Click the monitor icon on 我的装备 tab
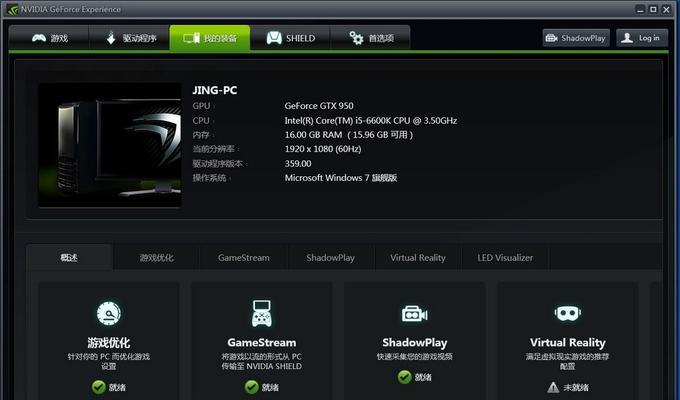Image resolution: width=680 pixels, height=400 pixels. point(191,38)
